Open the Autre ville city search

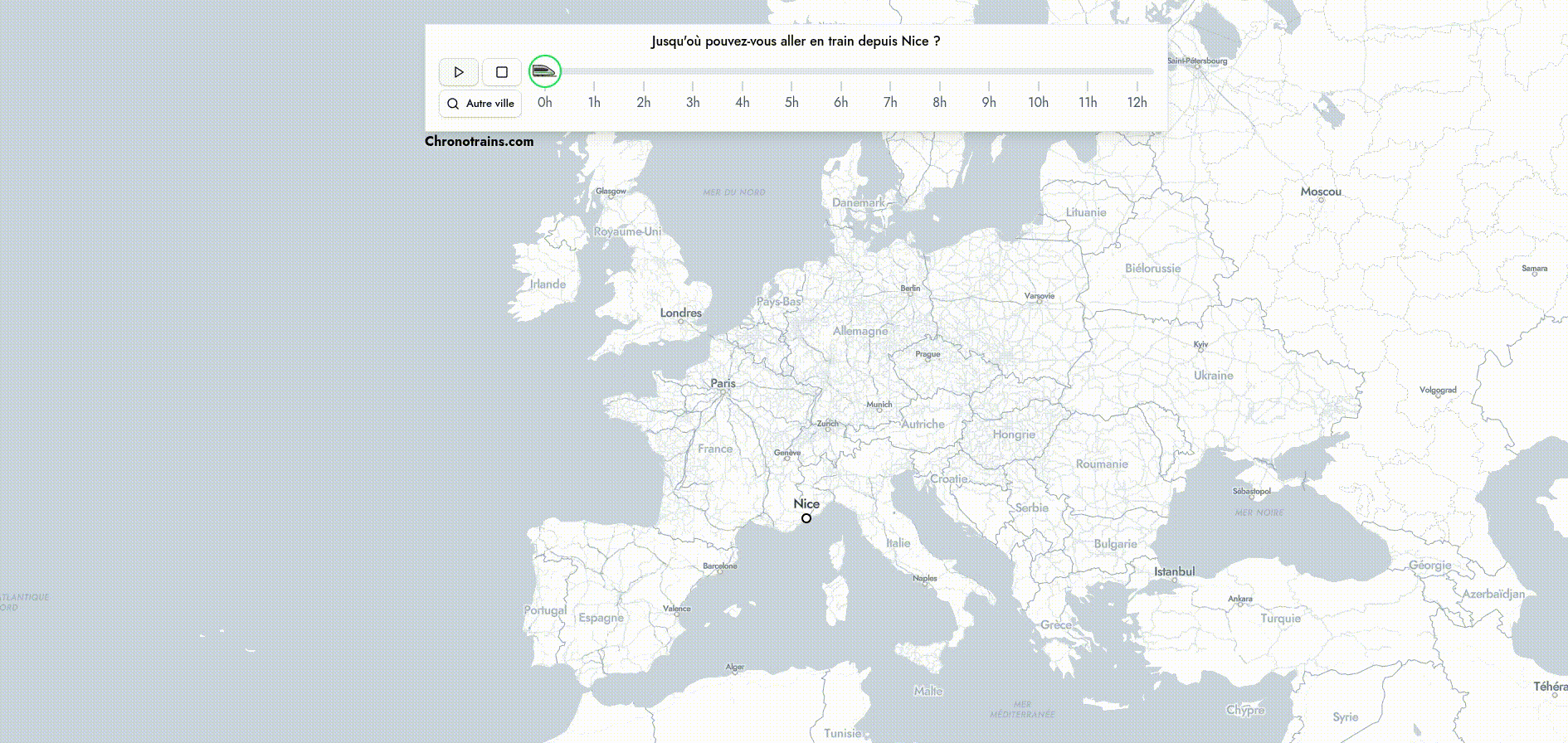[x=480, y=104]
